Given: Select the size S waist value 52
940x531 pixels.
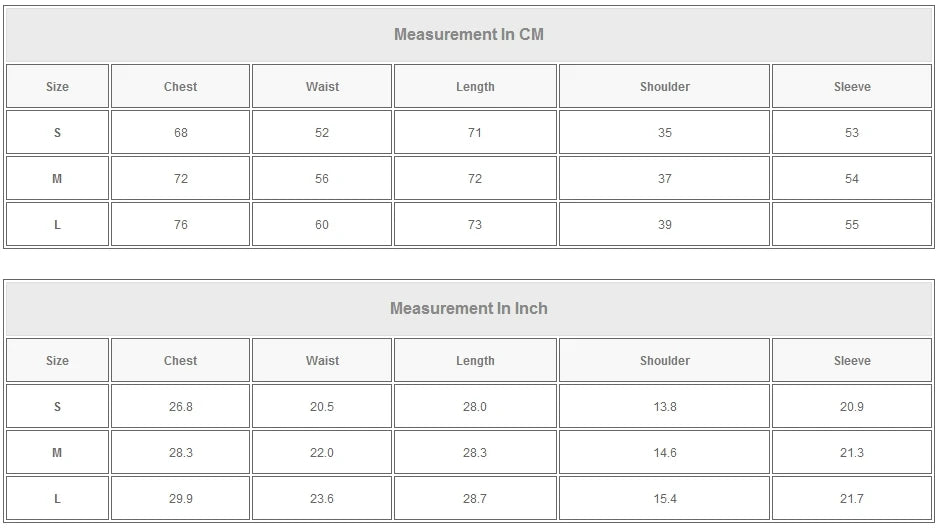Looking at the screenshot, I should (322, 133).
